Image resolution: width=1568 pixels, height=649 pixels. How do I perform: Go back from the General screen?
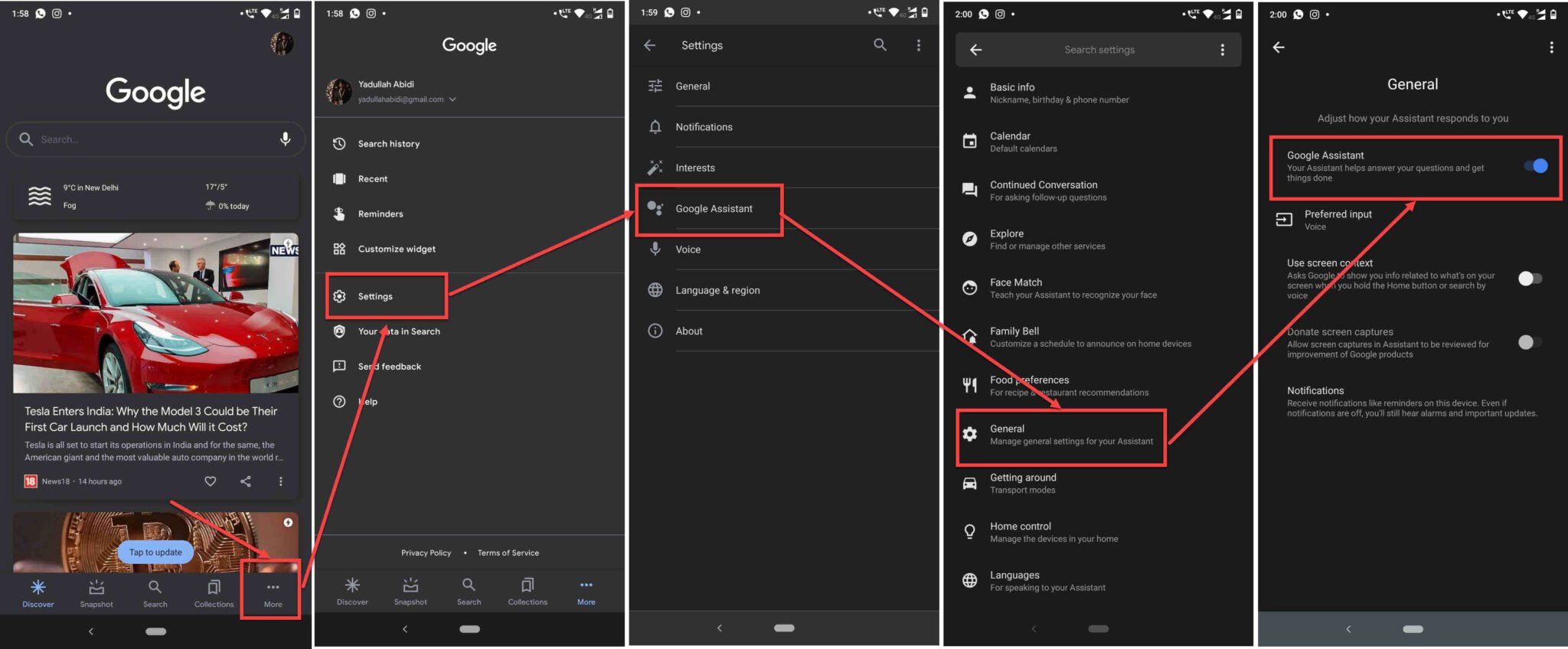click(1278, 47)
